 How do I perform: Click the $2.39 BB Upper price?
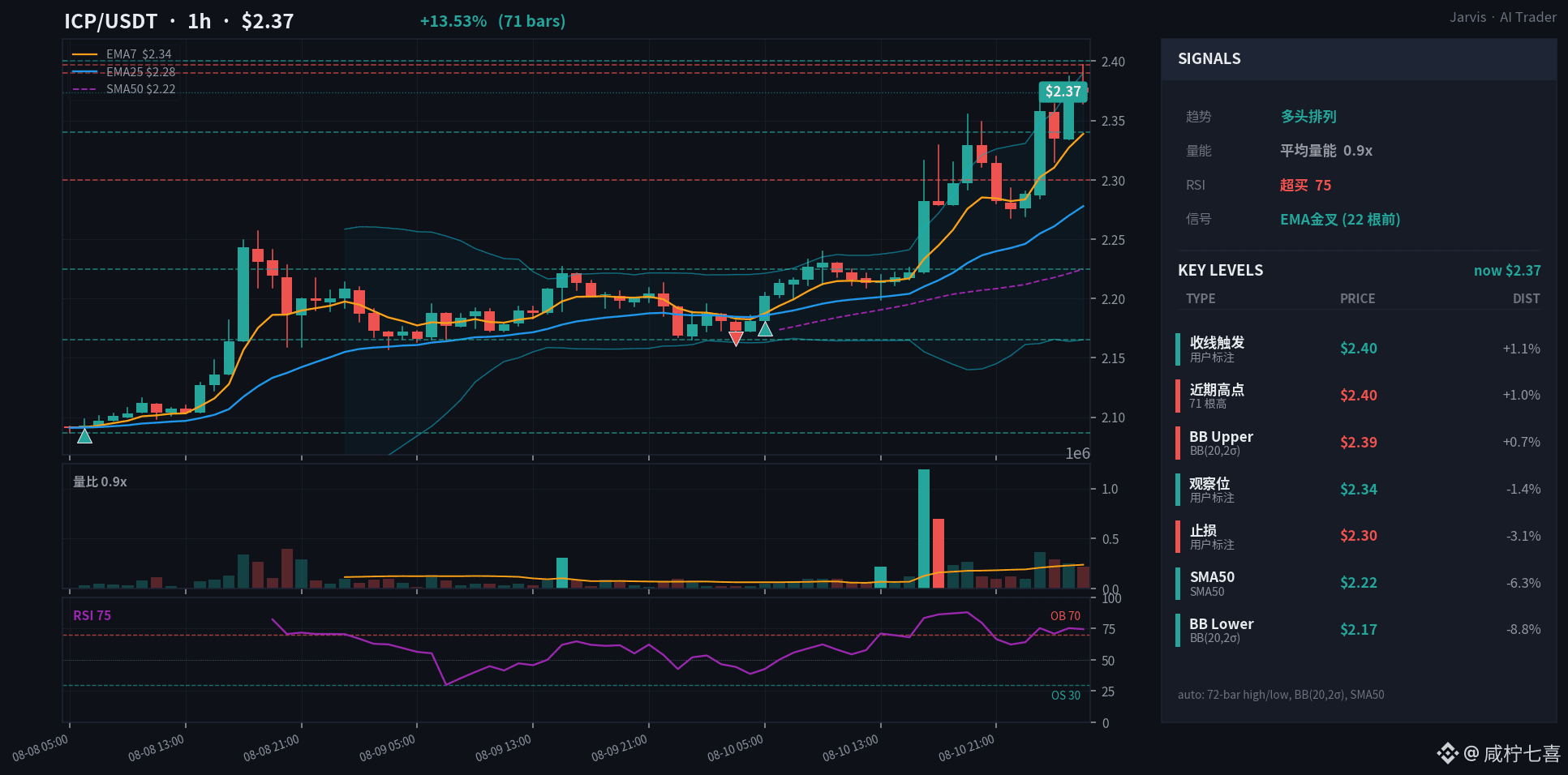(x=1359, y=443)
